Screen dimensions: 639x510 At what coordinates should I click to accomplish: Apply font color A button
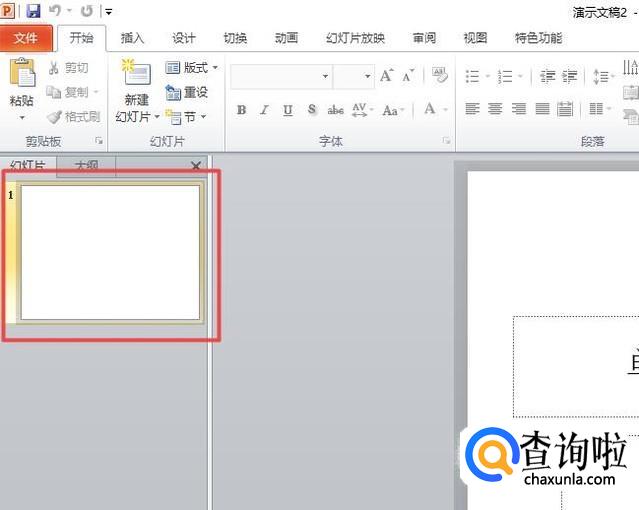click(x=430, y=109)
